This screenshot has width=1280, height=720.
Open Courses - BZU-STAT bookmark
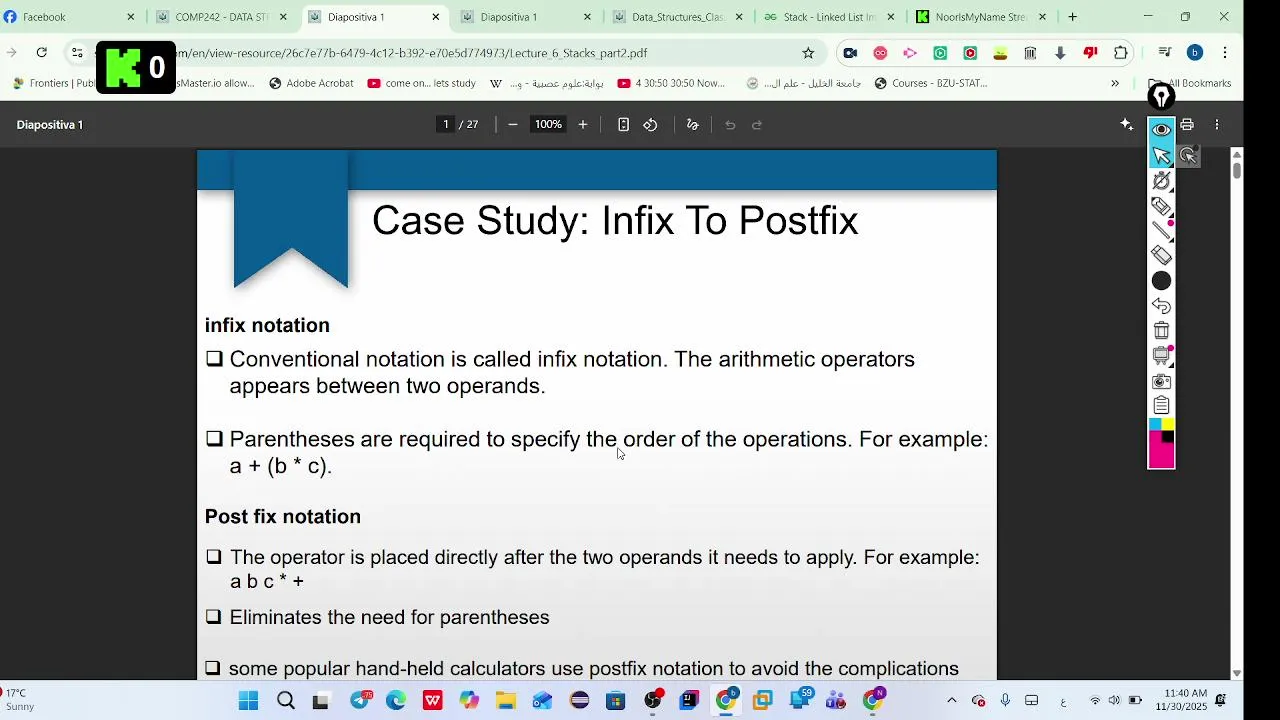point(931,83)
